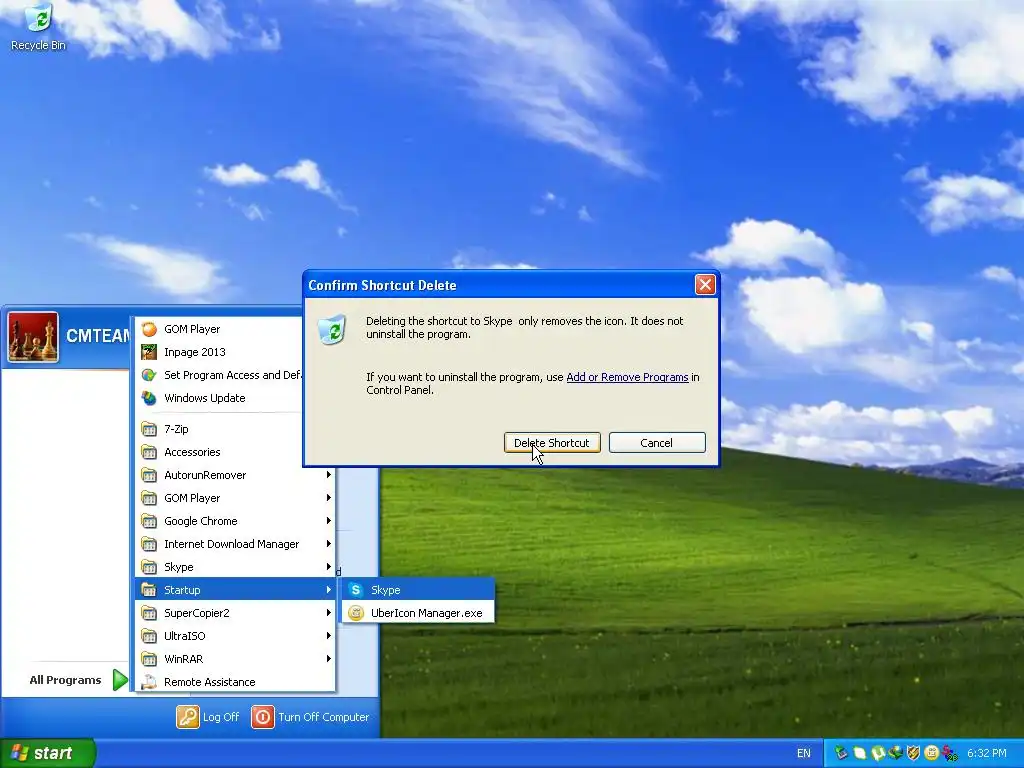Confirm with the Delete Shortcut button
This screenshot has width=1024, height=768.
pyautogui.click(x=552, y=443)
